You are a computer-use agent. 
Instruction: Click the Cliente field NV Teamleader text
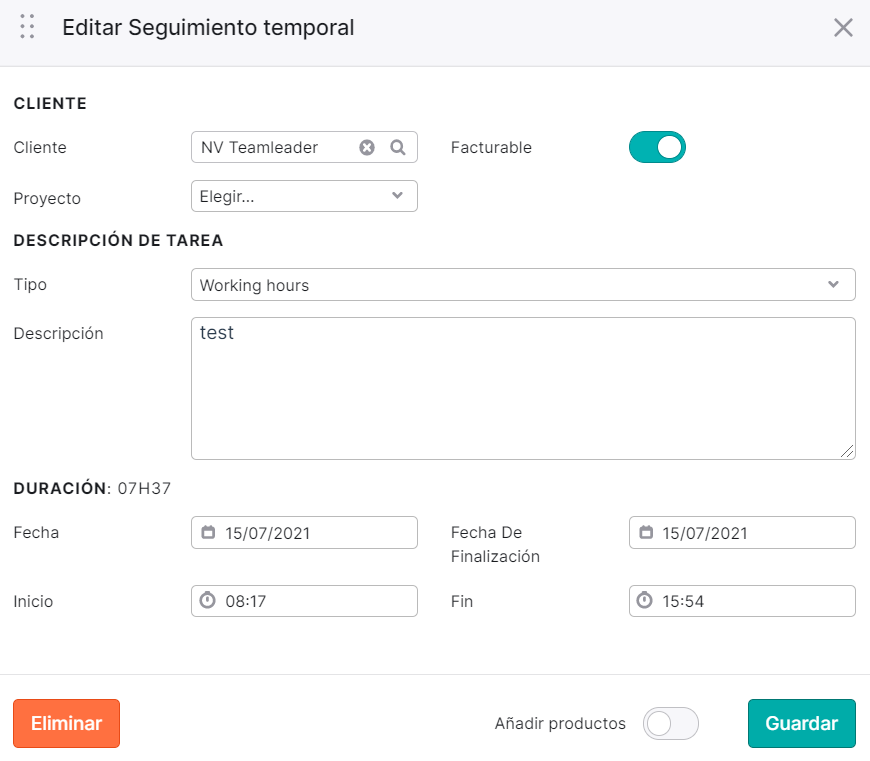(259, 147)
